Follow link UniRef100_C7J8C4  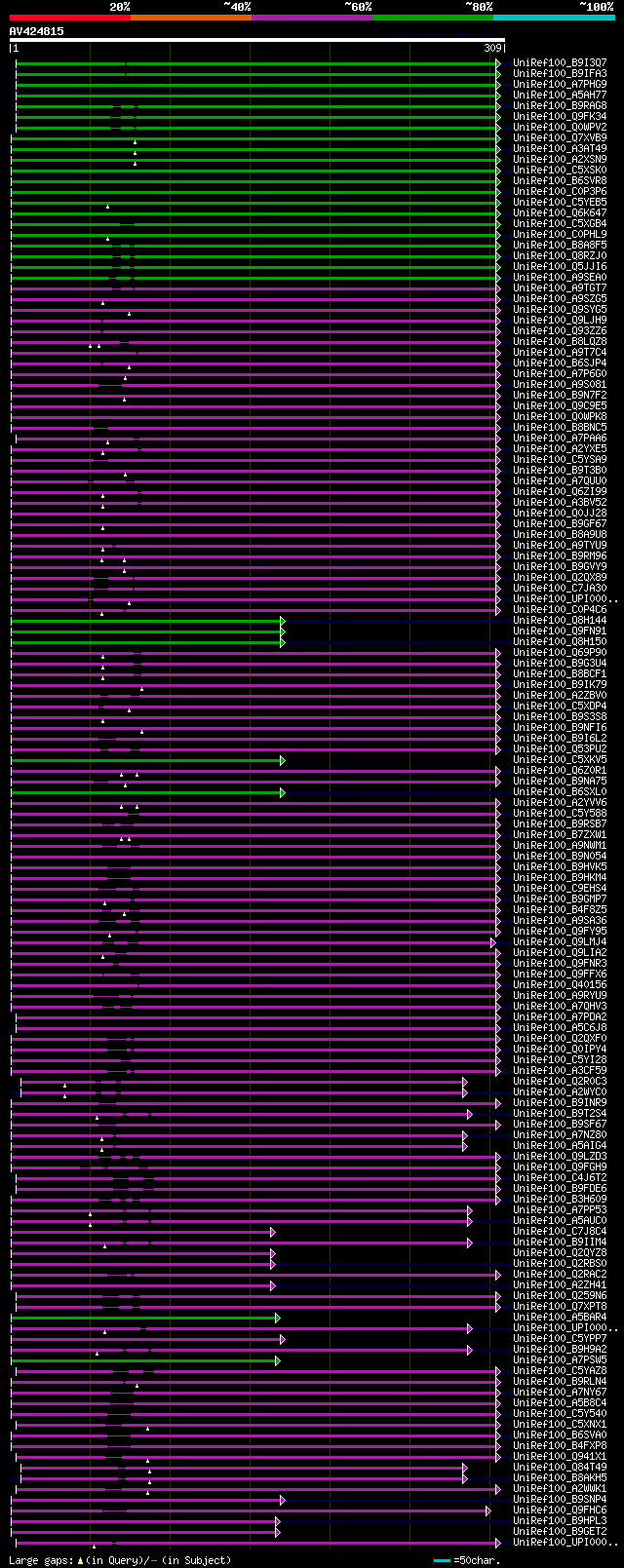click(560, 1232)
